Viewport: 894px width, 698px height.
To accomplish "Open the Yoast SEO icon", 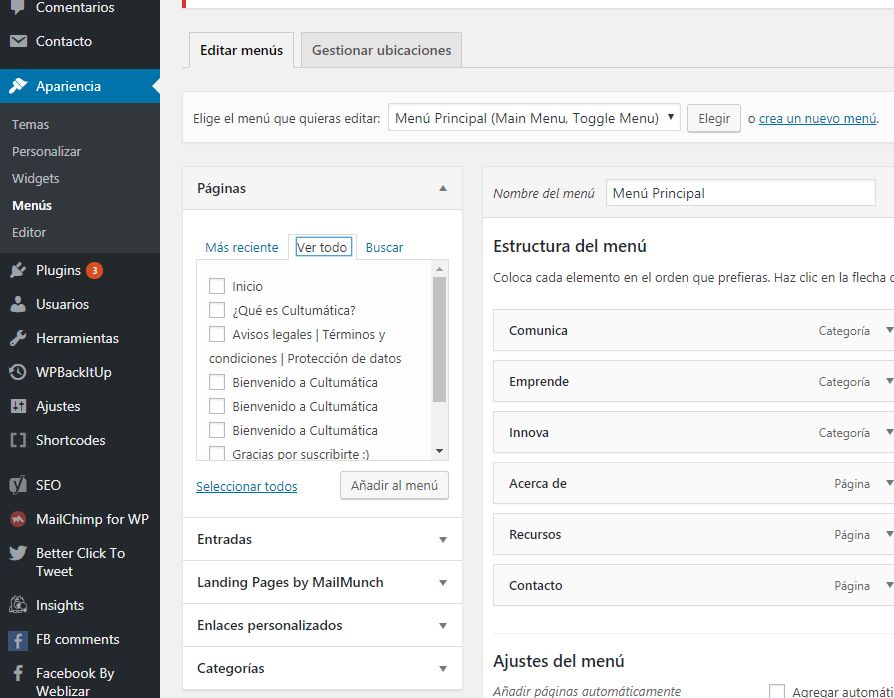I will (x=18, y=485).
